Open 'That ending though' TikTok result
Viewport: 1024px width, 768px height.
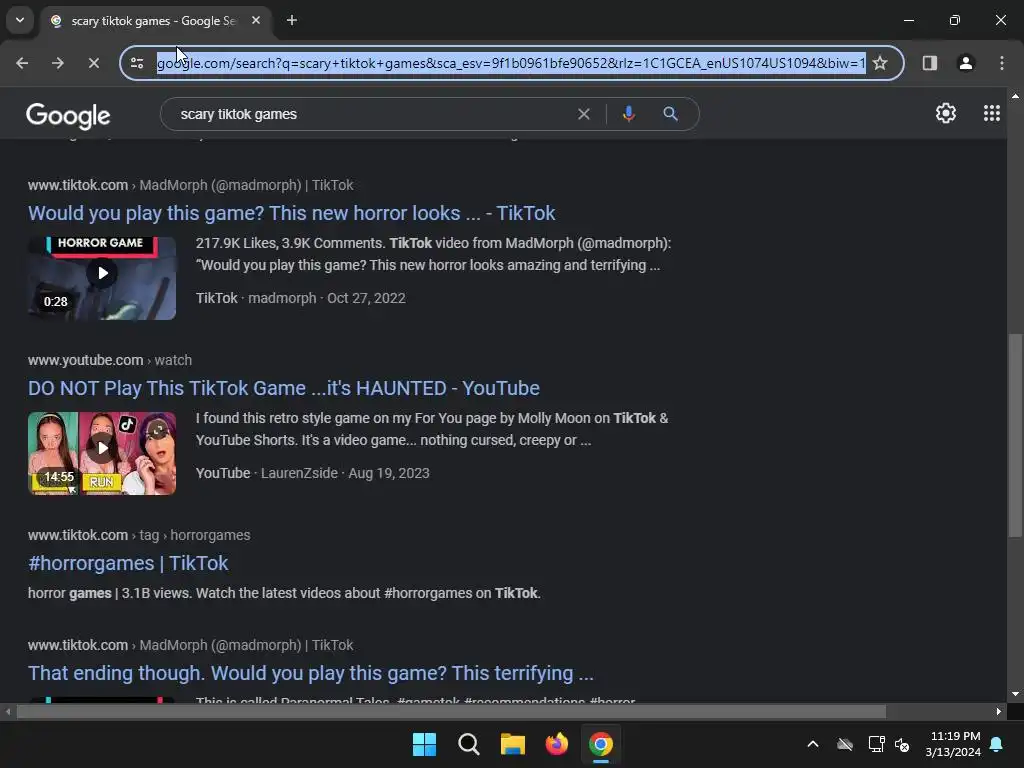tap(311, 673)
